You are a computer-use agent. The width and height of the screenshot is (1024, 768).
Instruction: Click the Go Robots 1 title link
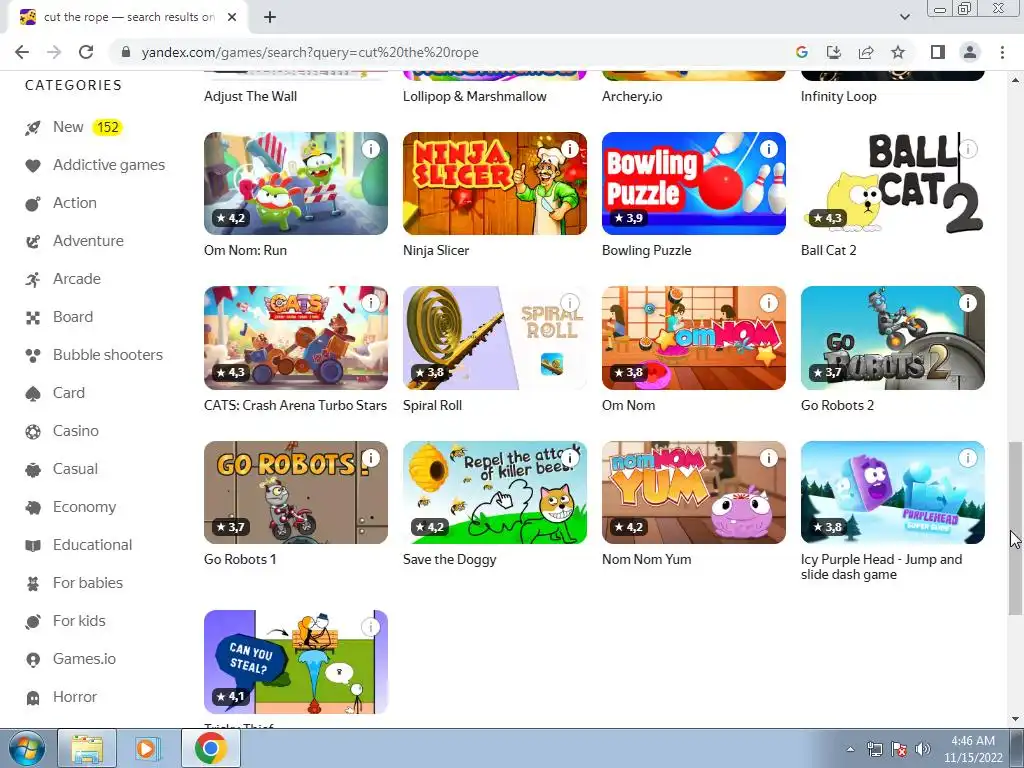(240, 559)
